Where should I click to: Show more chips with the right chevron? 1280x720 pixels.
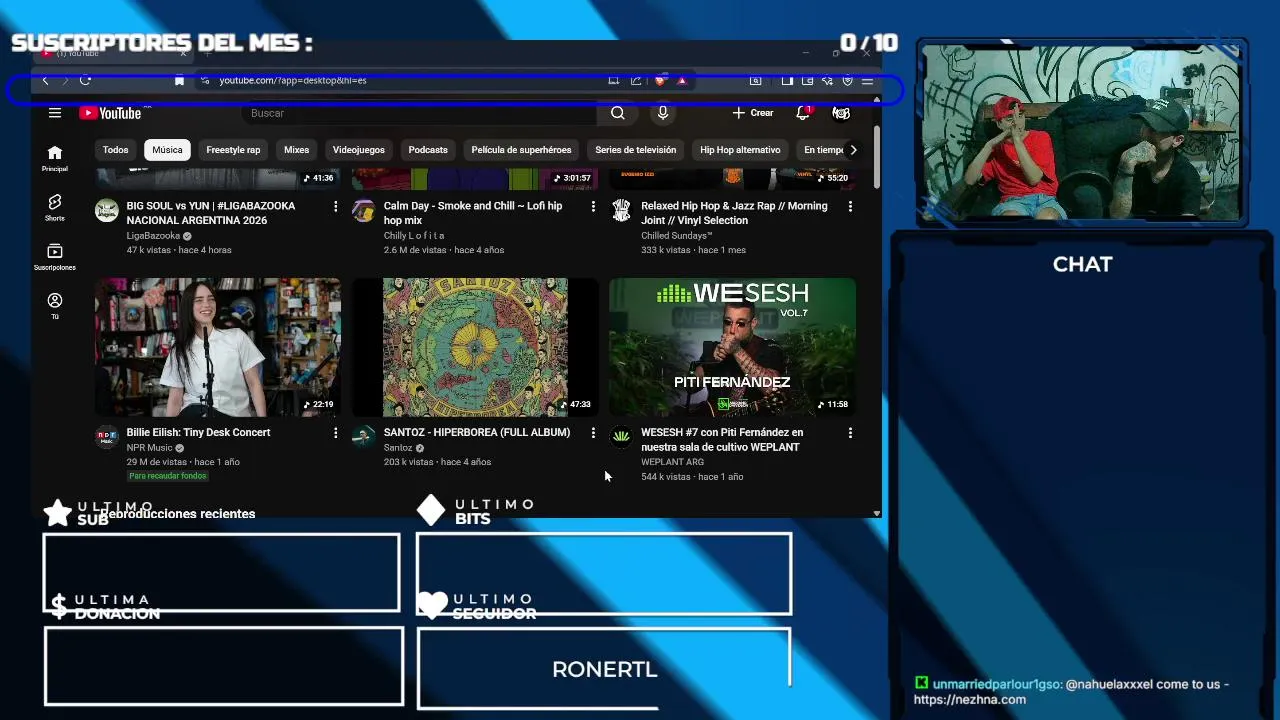(x=853, y=150)
